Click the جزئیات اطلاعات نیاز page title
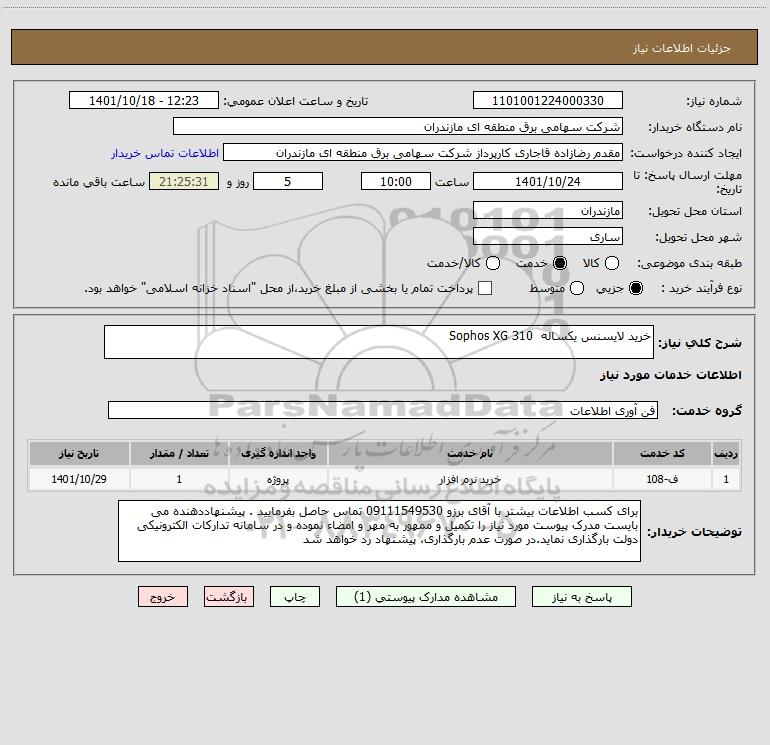The height and width of the screenshot is (745, 770). pos(682,48)
